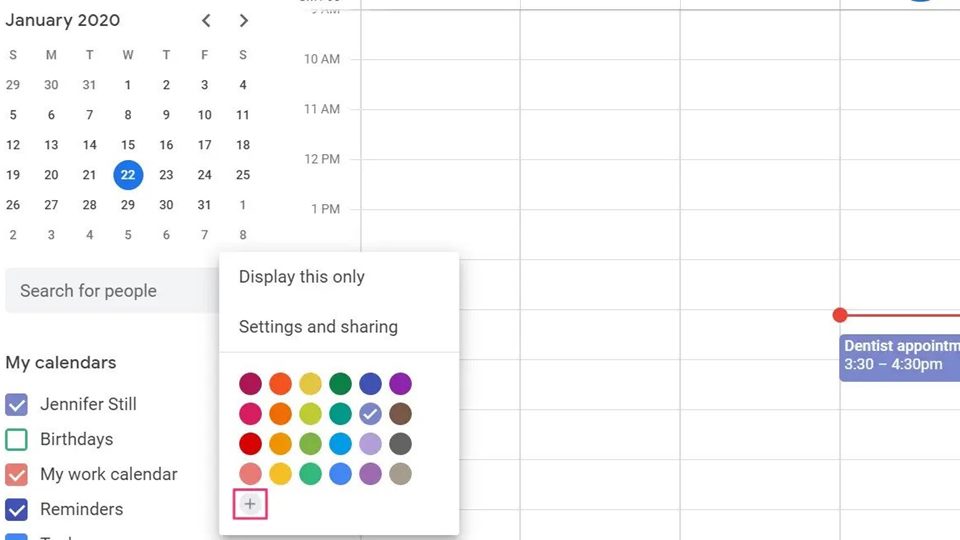Choose the bright orange swatch in top row
Image resolution: width=960 pixels, height=540 pixels.
(x=280, y=384)
